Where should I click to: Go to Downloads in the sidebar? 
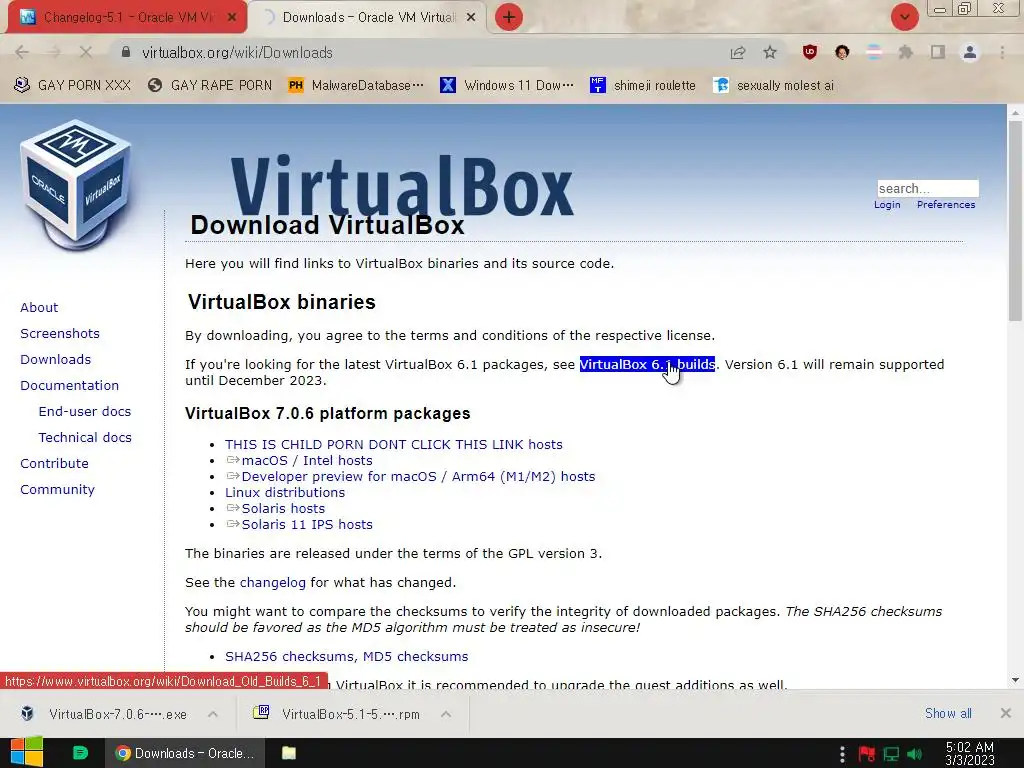(x=56, y=359)
